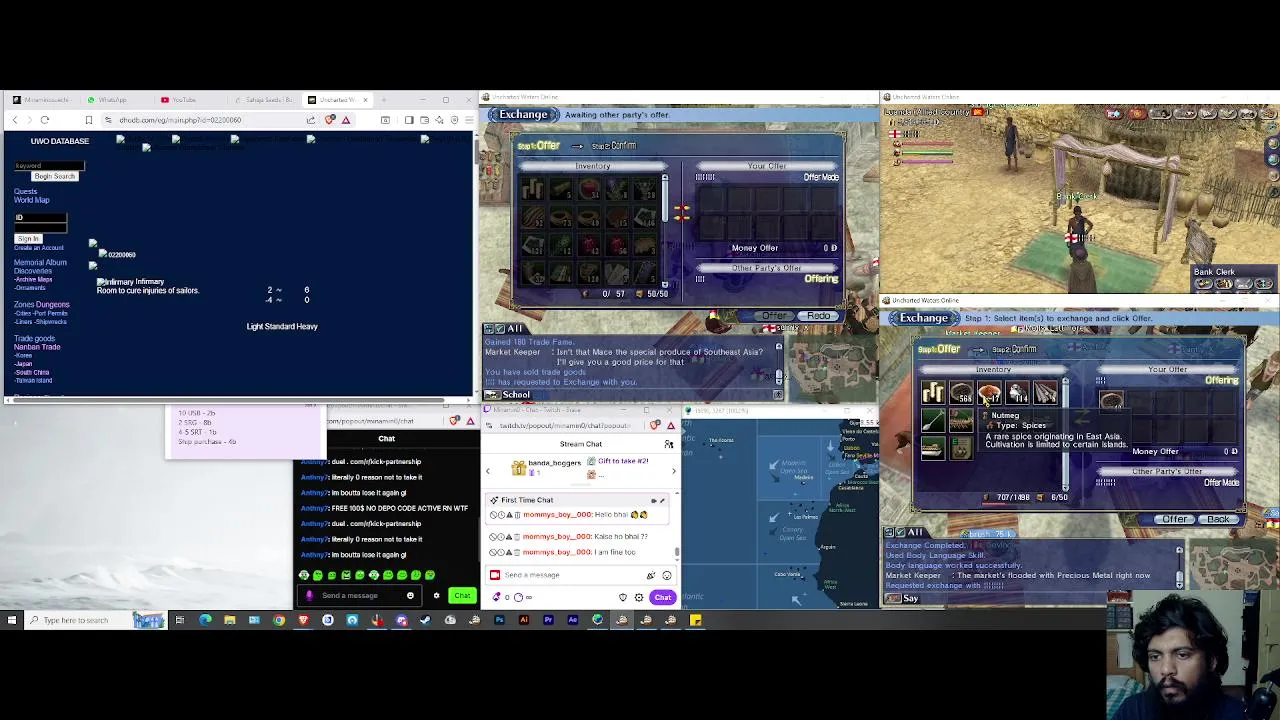This screenshot has height=720, width=1280.
Task: Click the offered item in Your Offer slot
Action: 1111,401
